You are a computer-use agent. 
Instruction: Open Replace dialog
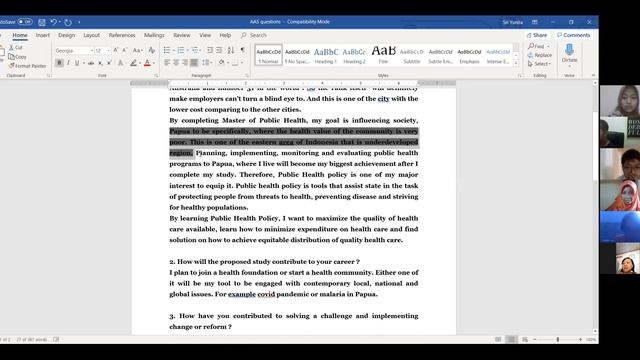point(539,55)
